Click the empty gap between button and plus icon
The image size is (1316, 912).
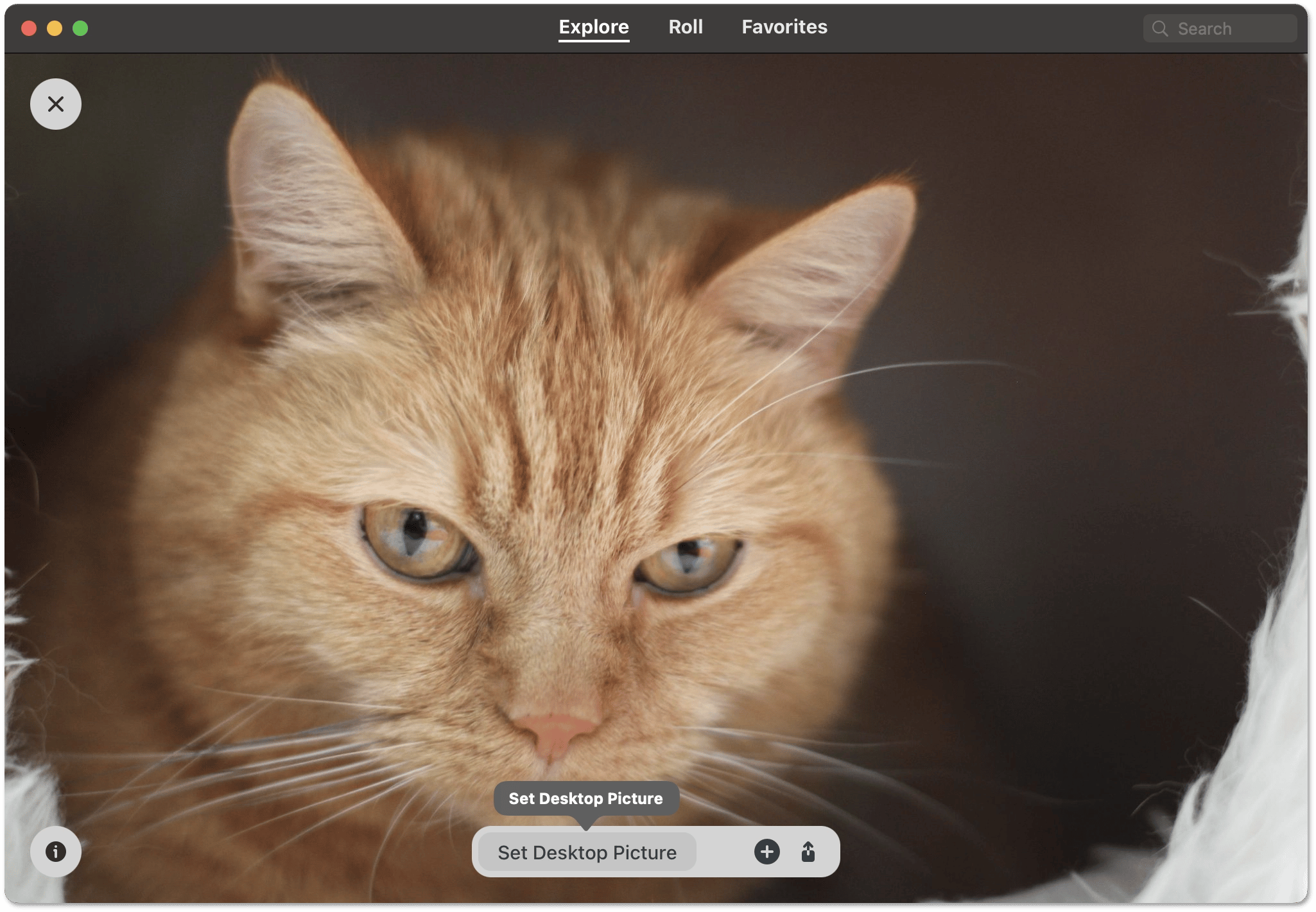[x=724, y=852]
